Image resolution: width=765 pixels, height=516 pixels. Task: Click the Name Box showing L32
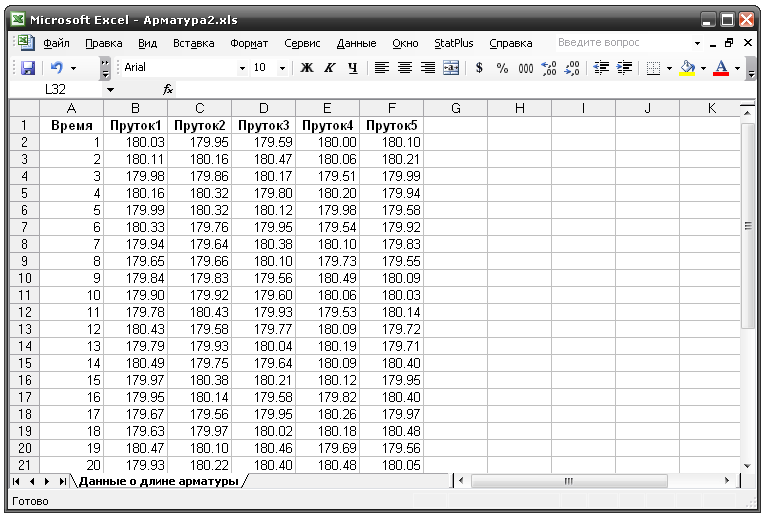(56, 90)
